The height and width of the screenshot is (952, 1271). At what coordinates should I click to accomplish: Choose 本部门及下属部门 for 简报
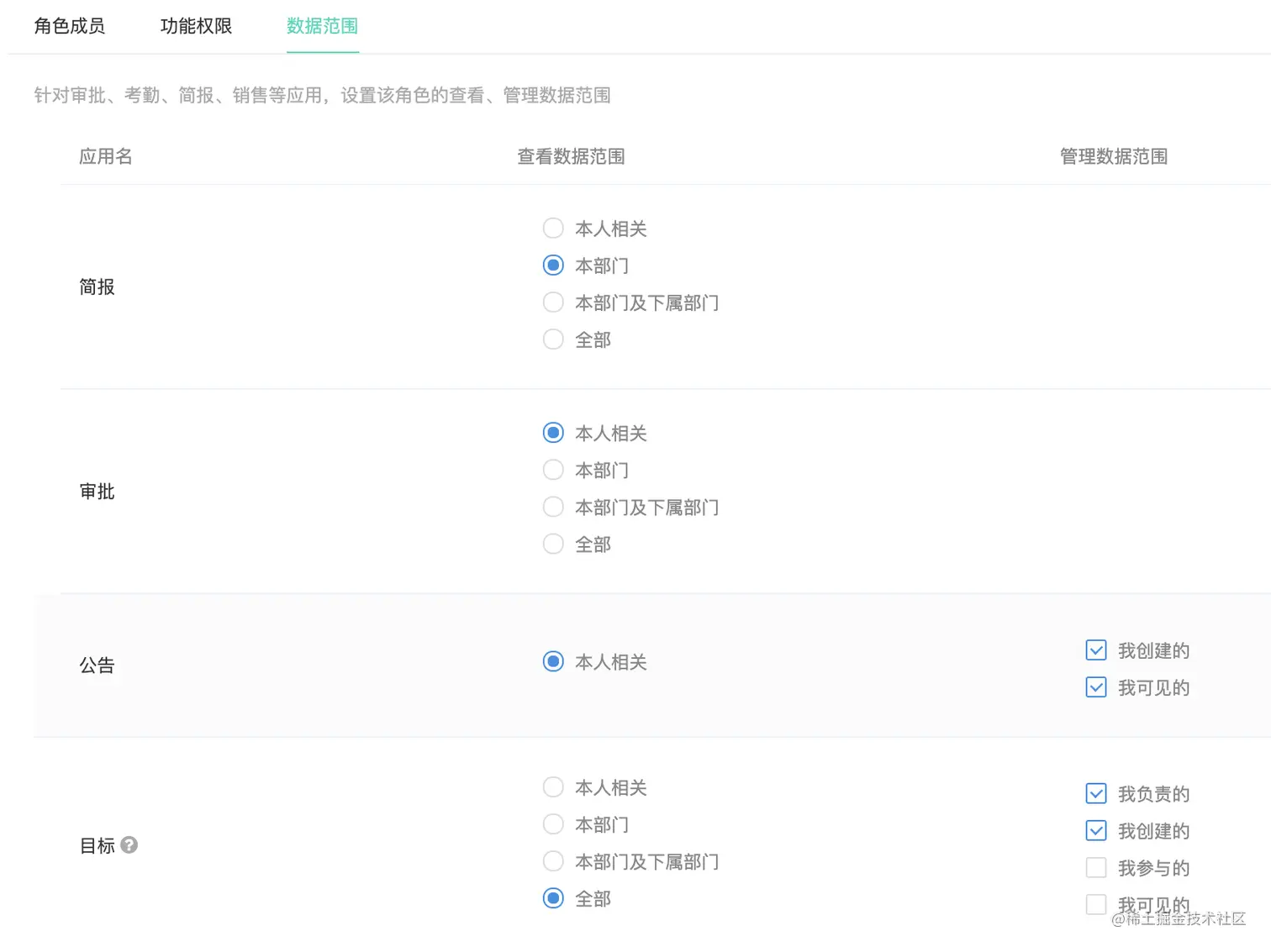point(553,302)
